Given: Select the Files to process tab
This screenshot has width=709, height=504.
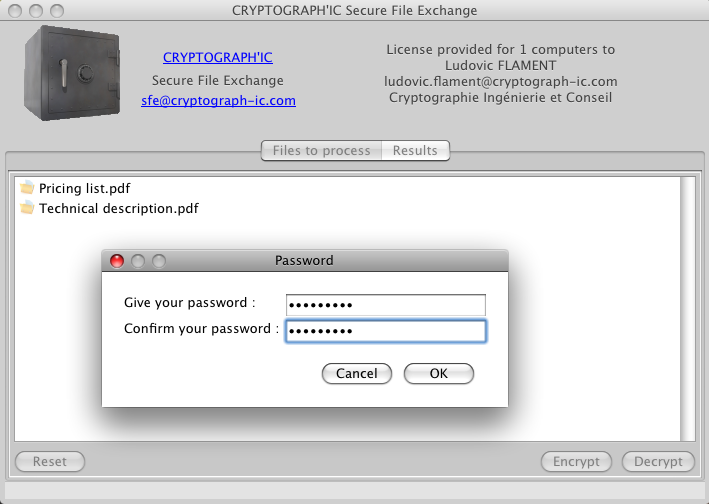Looking at the screenshot, I should 321,151.
